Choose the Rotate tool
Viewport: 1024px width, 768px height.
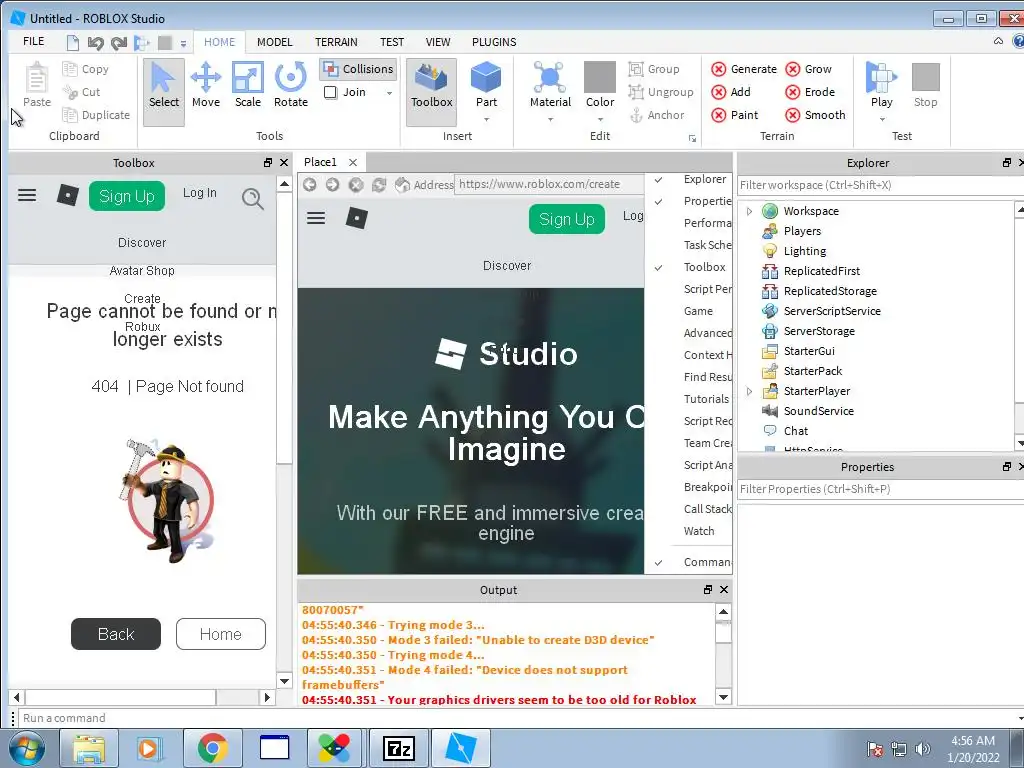click(x=291, y=86)
